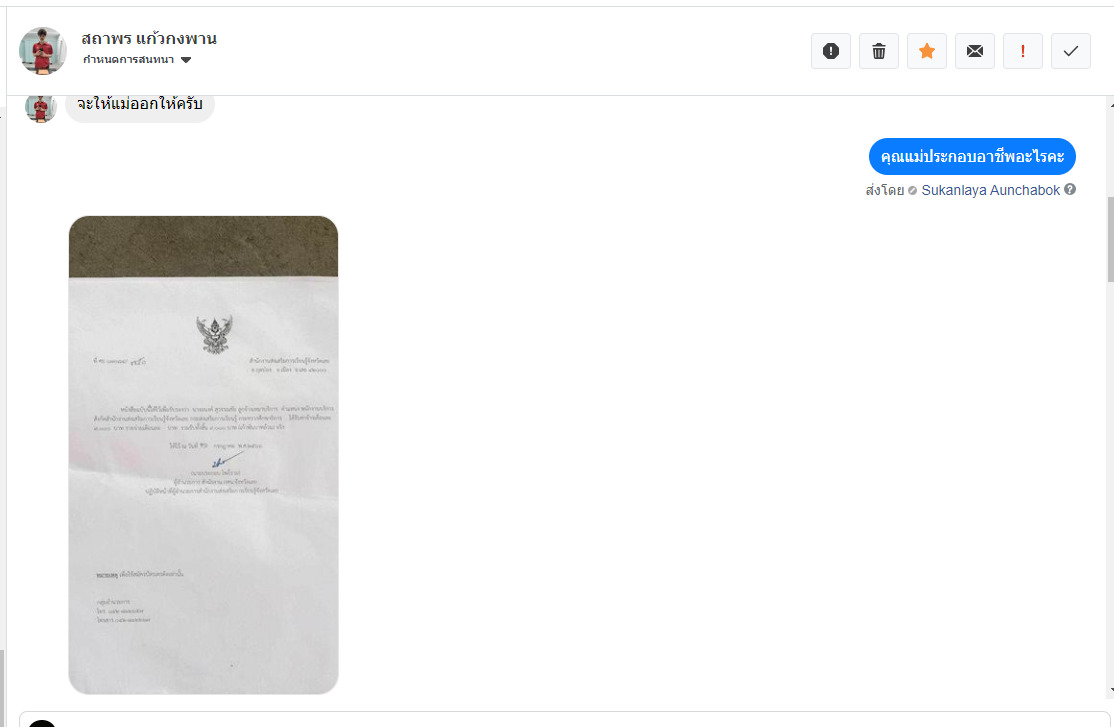Viewport: 1114px width, 727px height.
Task: Mark conversation as spam octagon icon
Action: [x=831, y=51]
